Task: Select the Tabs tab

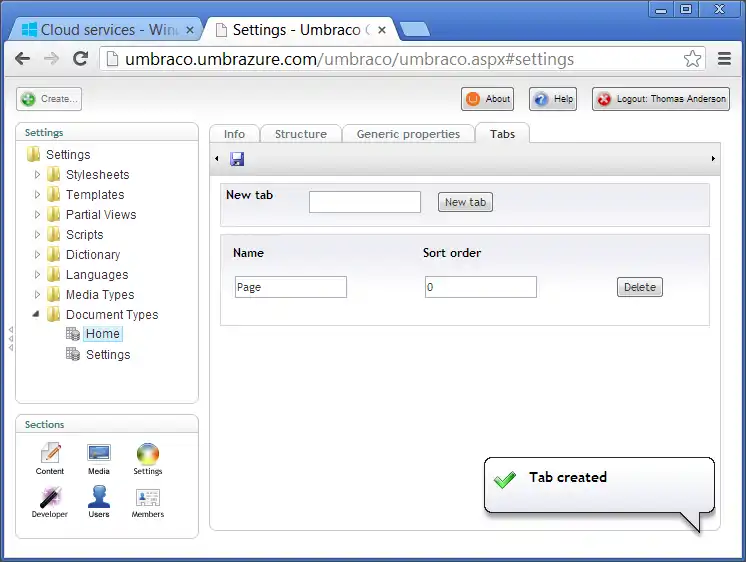Action: (x=502, y=134)
